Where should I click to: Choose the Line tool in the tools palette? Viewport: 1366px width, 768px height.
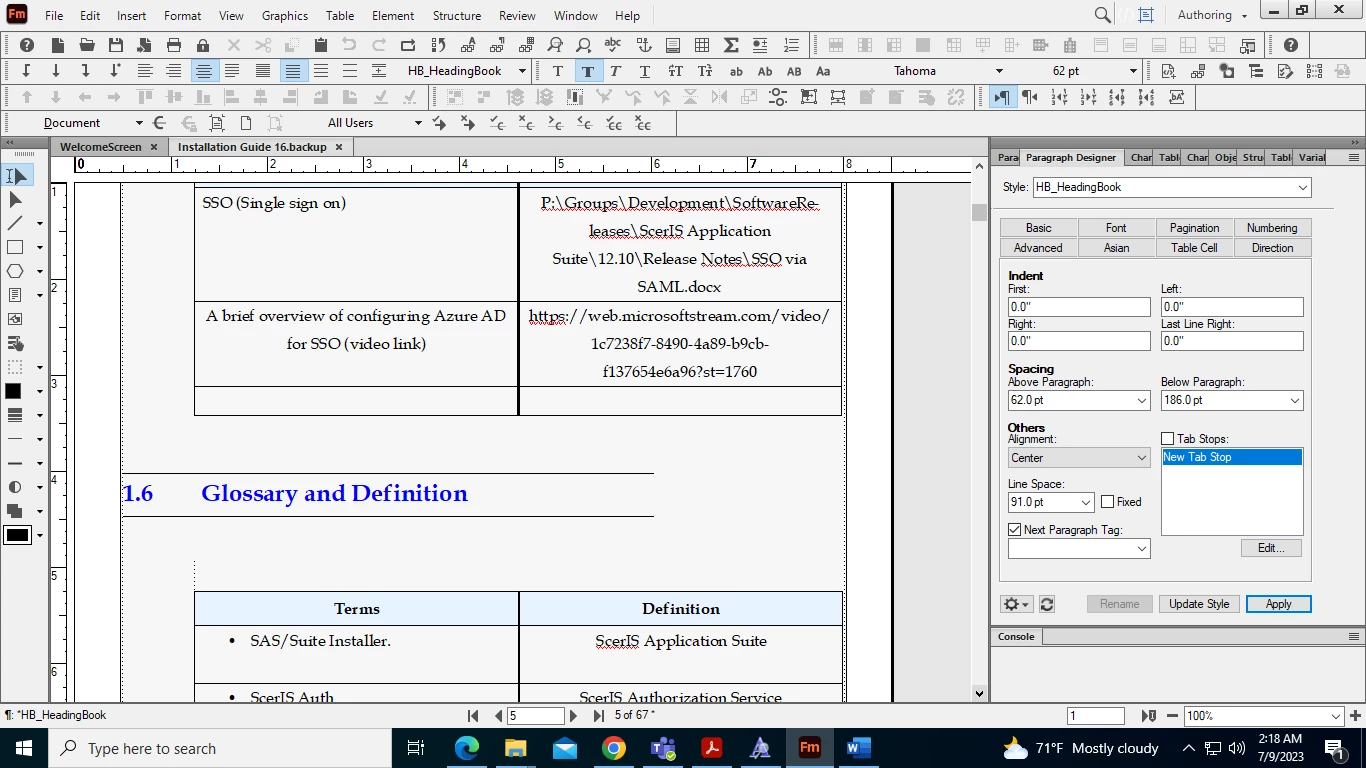click(x=15, y=223)
